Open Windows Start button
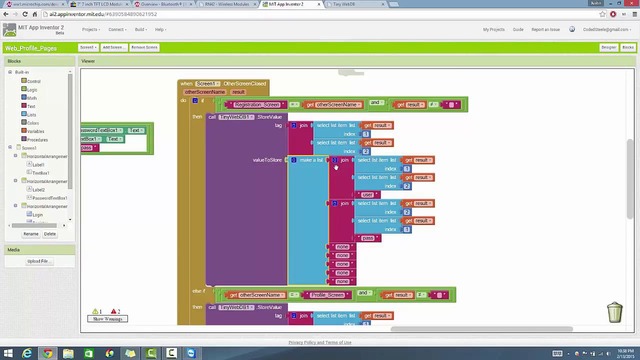Viewport: 640px width, 360px height. click(x=8, y=353)
